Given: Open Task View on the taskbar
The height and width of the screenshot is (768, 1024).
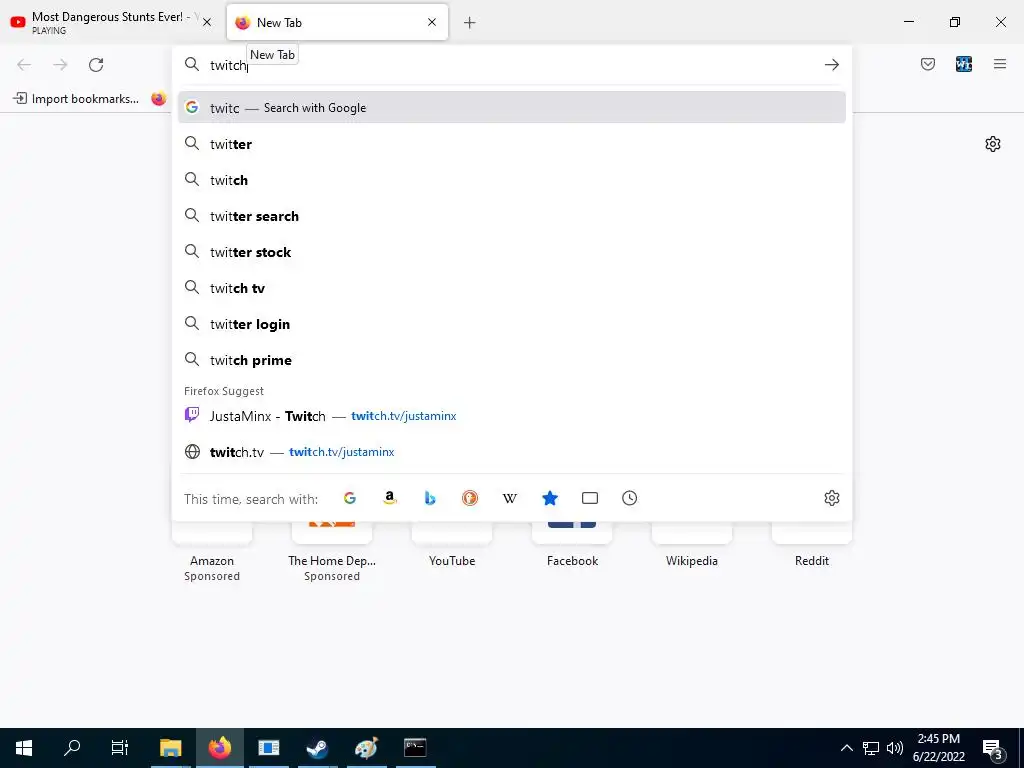Looking at the screenshot, I should (120, 748).
